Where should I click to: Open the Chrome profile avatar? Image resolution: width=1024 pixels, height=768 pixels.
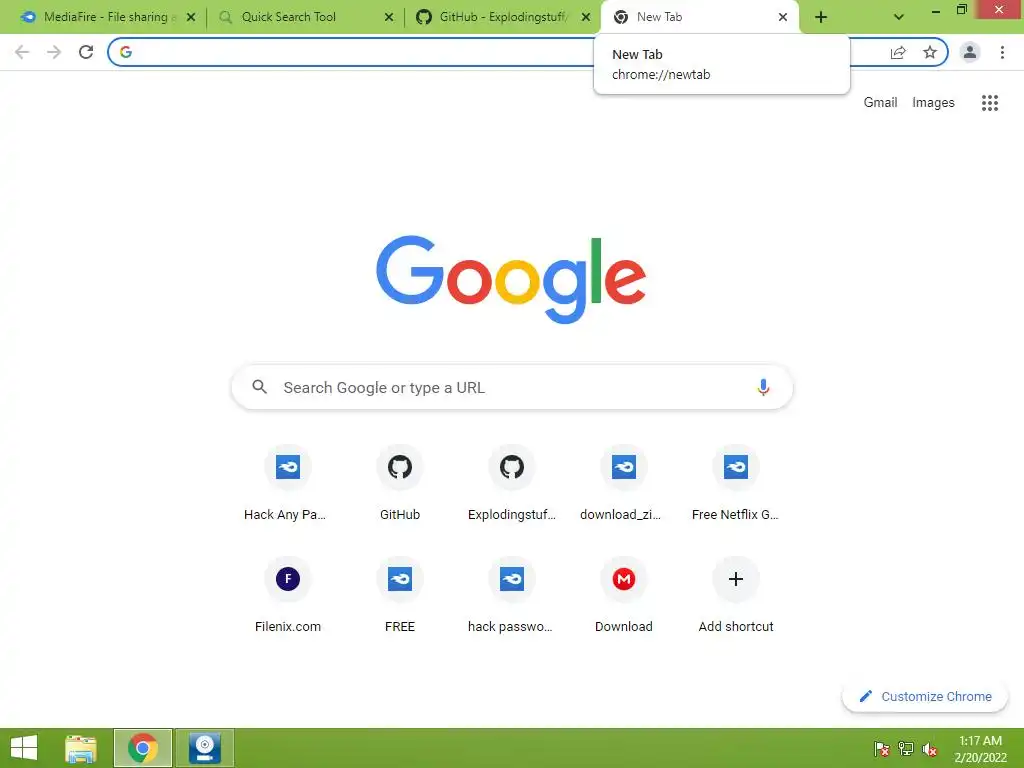pos(970,52)
